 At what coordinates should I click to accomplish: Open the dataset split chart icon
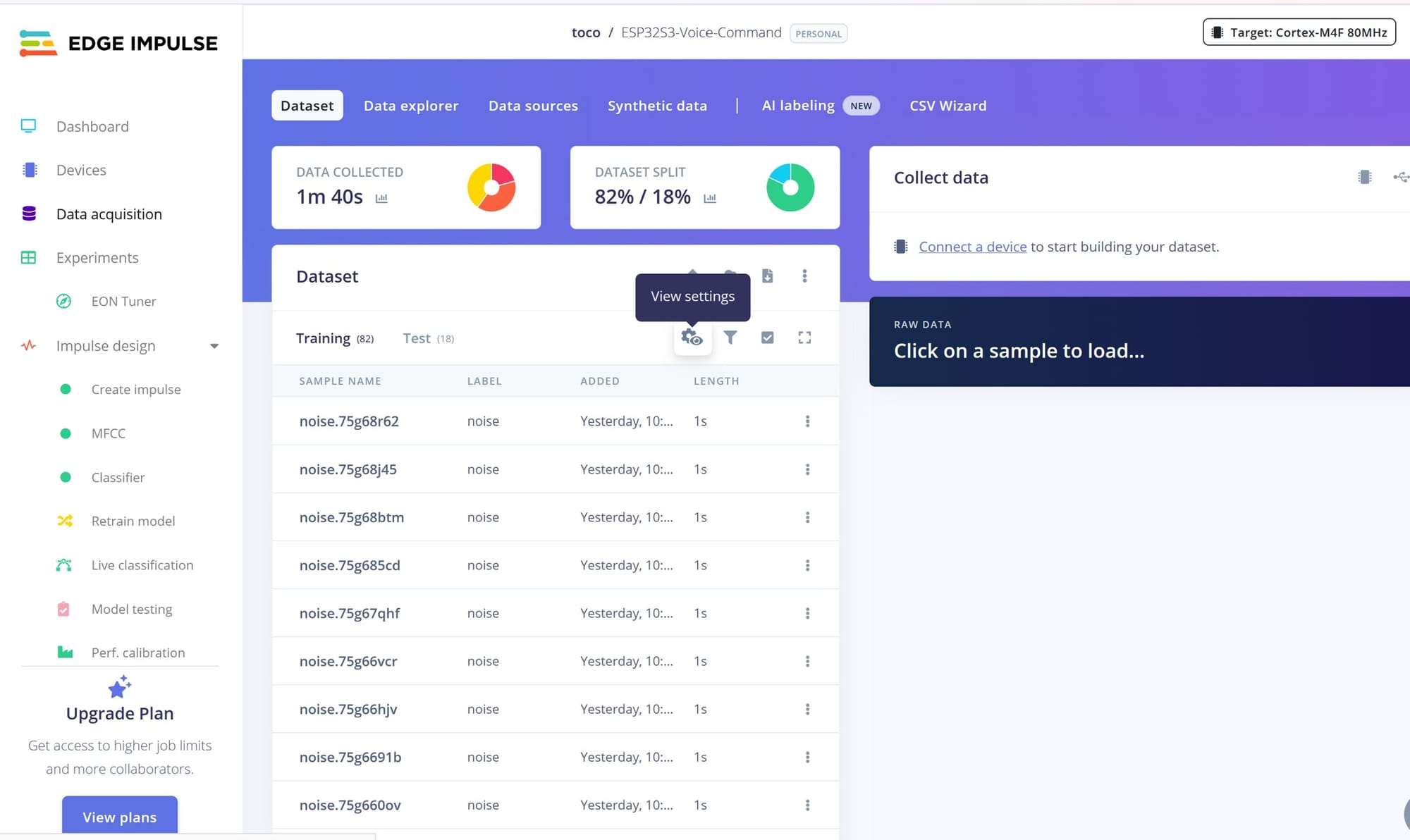point(710,199)
